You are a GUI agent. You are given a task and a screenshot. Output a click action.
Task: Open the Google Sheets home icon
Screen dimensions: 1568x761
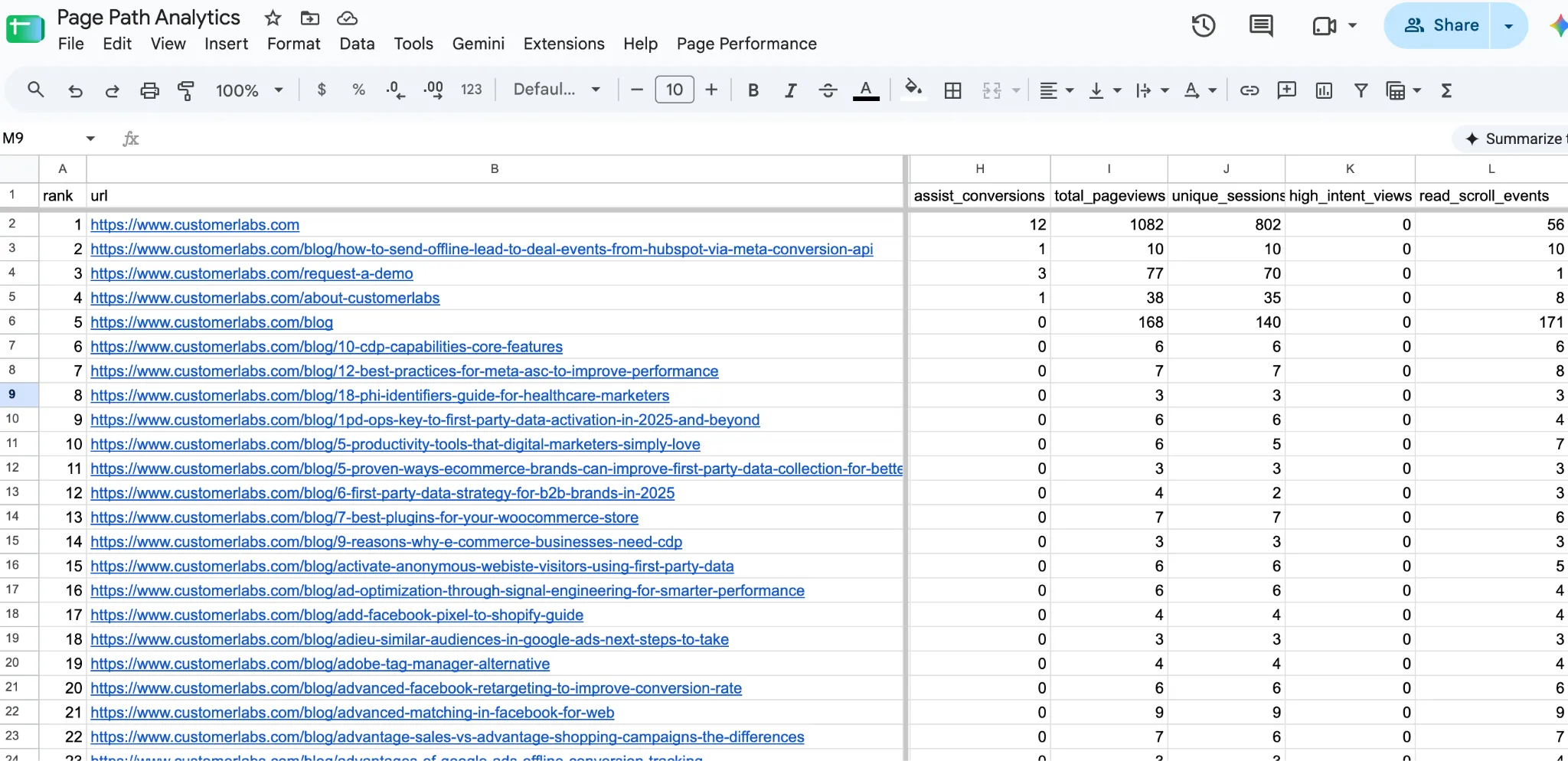pyautogui.click(x=25, y=30)
